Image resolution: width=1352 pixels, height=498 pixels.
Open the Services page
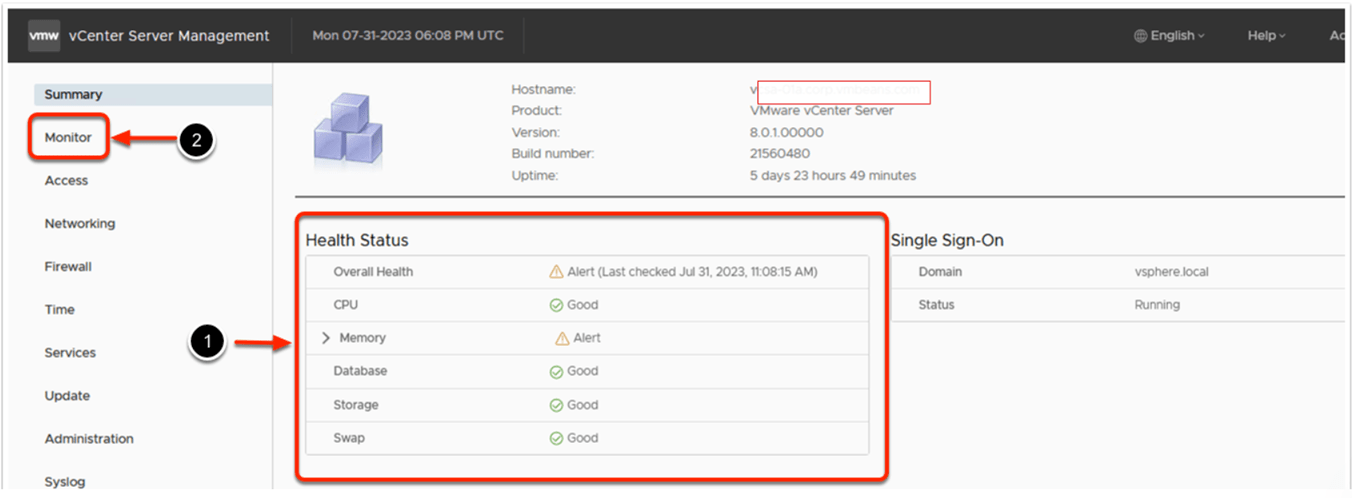pyautogui.click(x=70, y=353)
